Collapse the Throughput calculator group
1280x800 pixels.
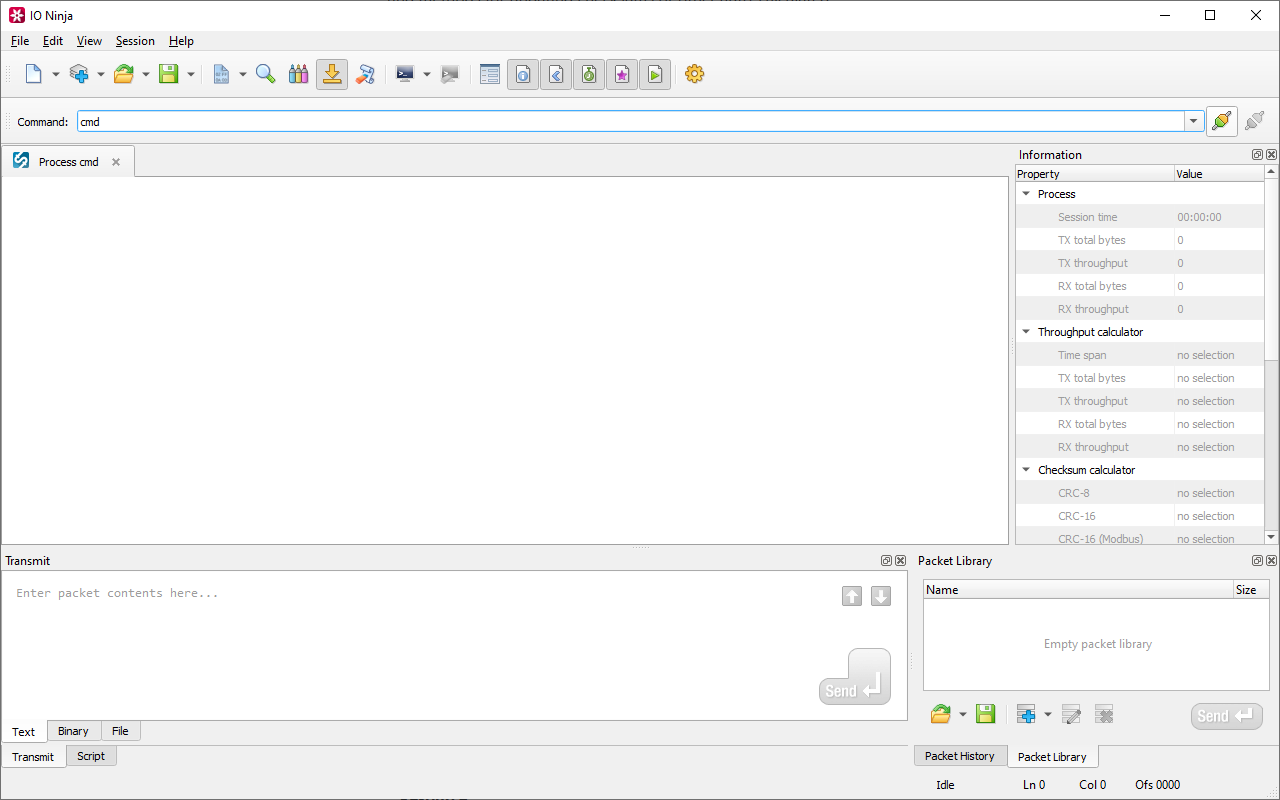point(1026,332)
